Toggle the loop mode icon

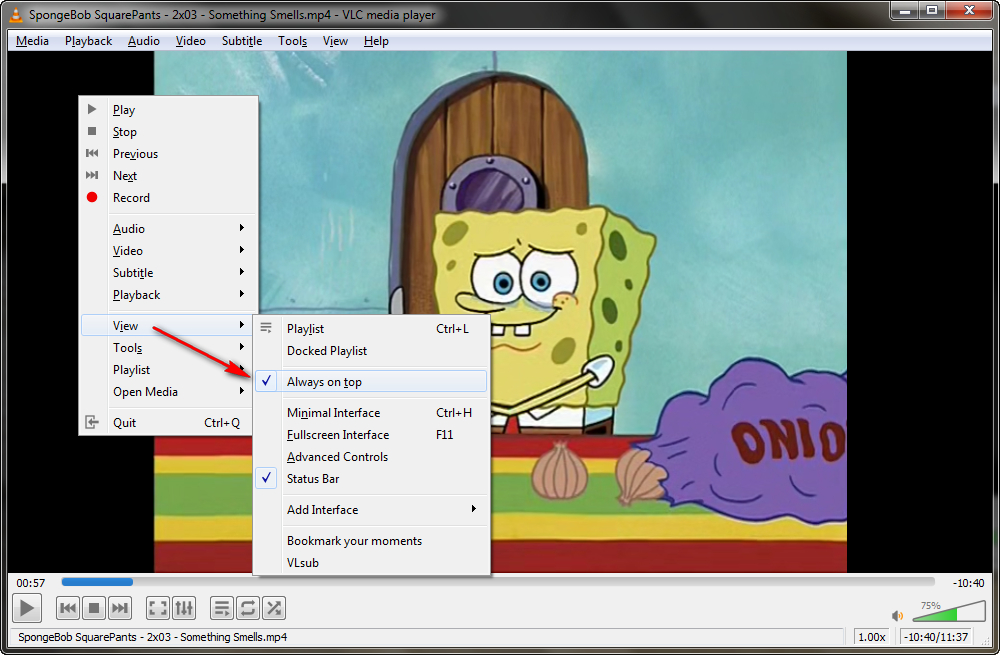pyautogui.click(x=247, y=607)
